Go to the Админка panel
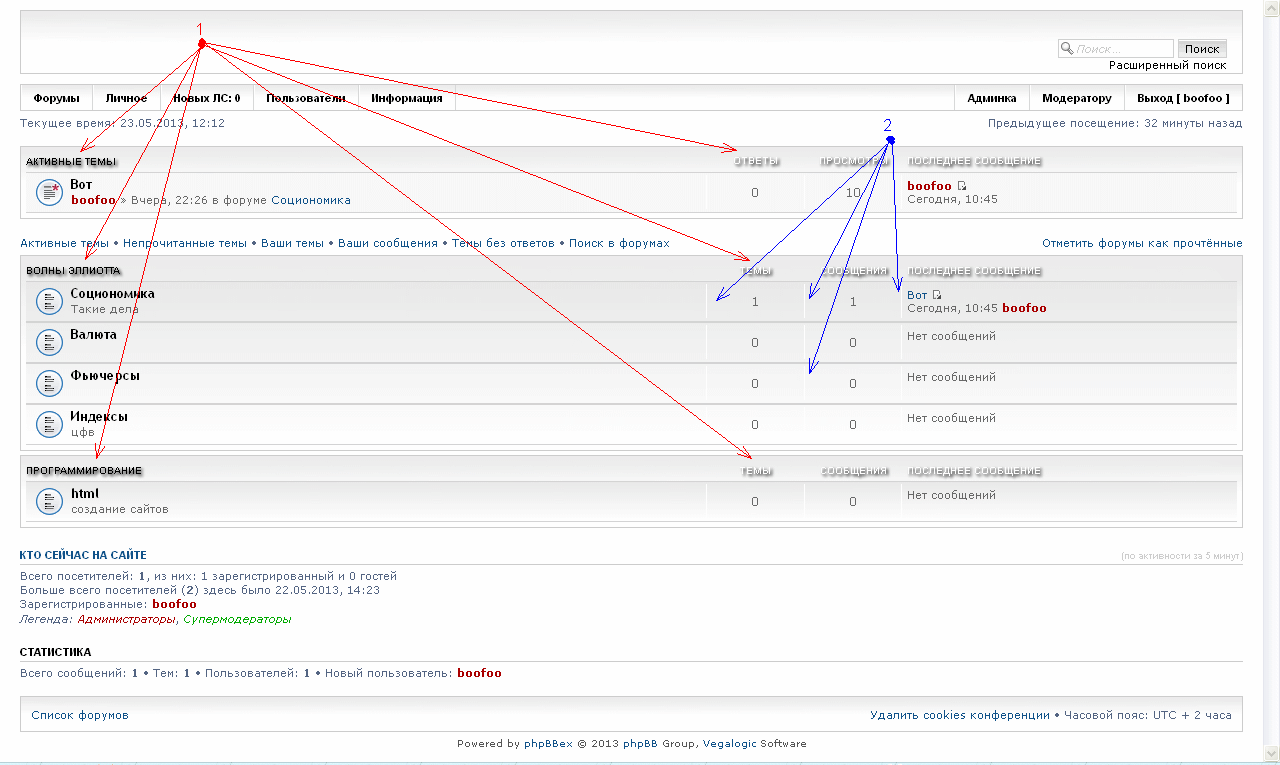1280x765 pixels. [x=991, y=98]
